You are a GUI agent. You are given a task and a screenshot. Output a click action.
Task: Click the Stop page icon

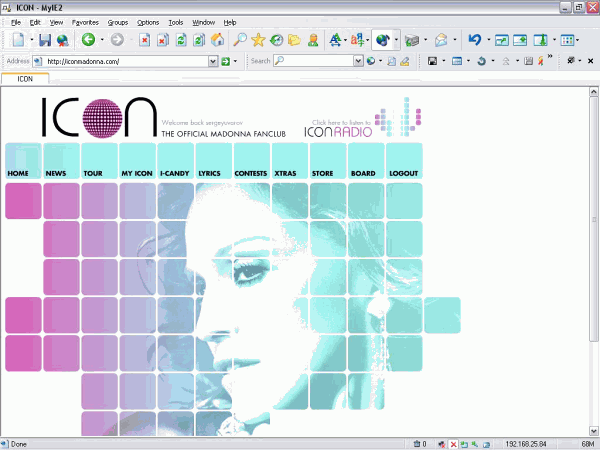(x=144, y=39)
